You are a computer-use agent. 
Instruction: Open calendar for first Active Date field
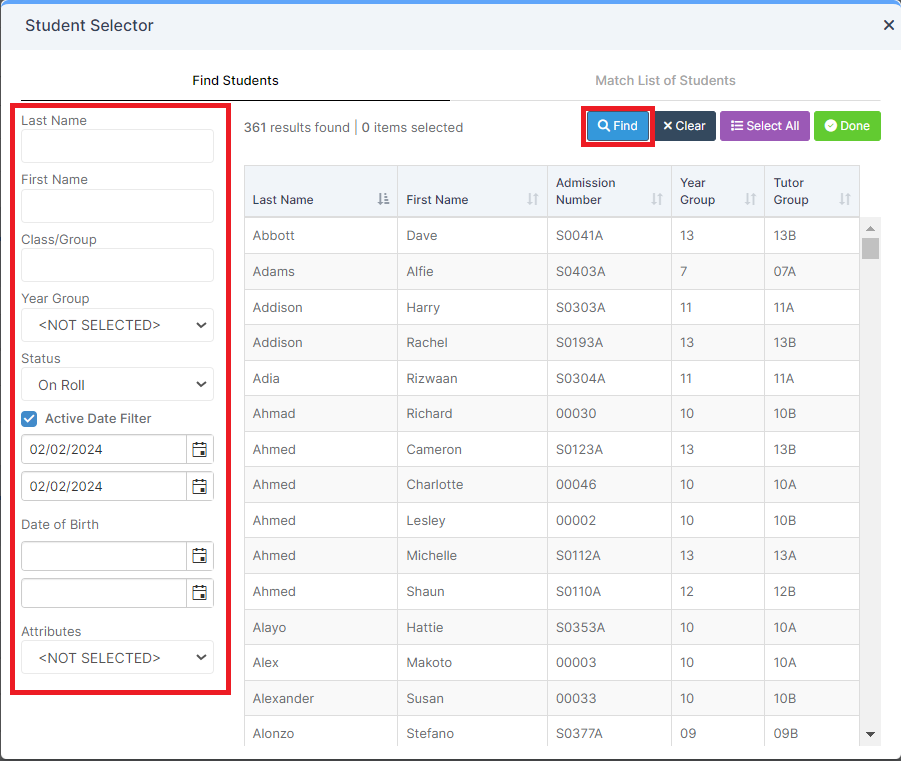(x=199, y=449)
